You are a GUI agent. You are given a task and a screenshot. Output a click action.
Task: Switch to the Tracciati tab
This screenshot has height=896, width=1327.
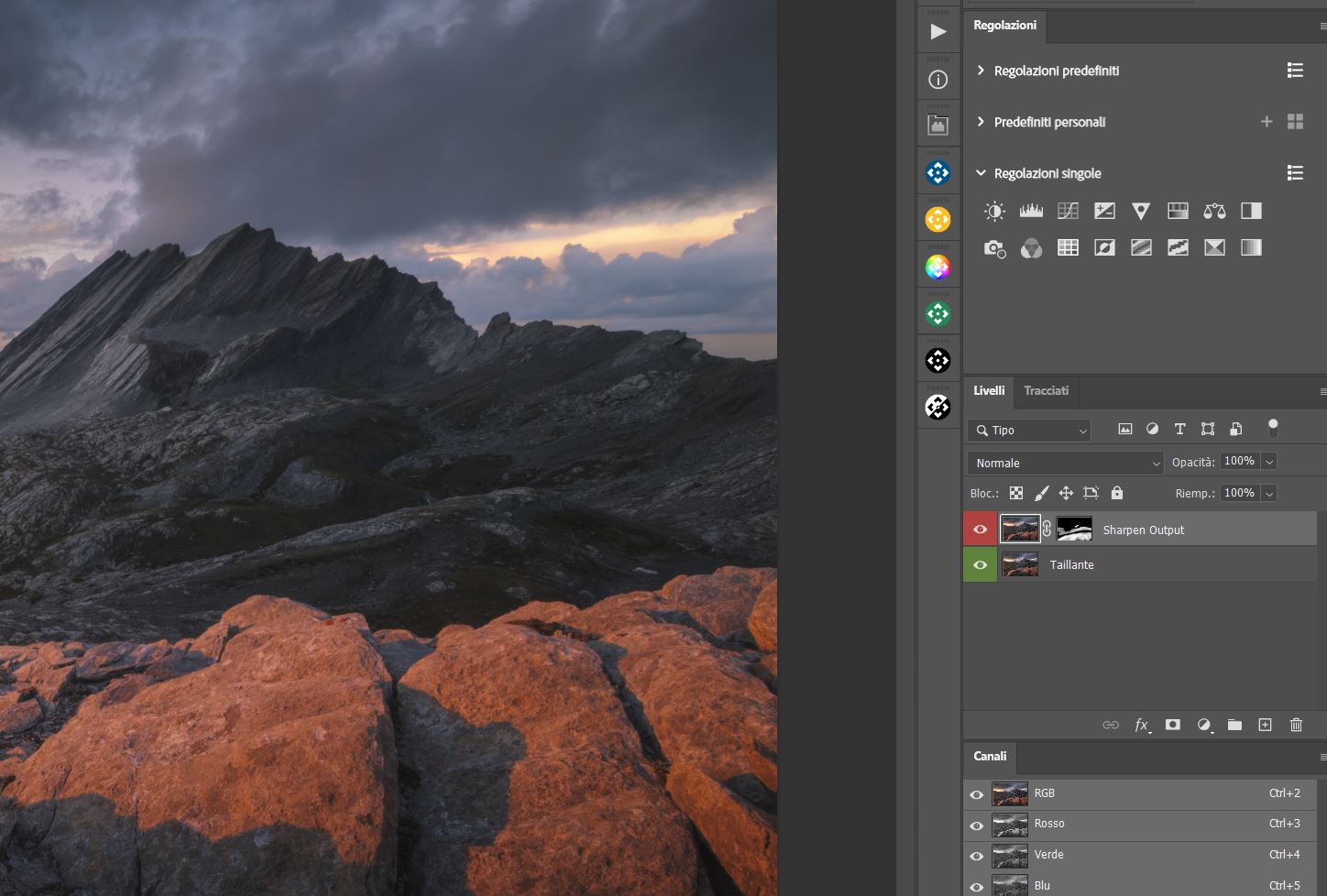click(1046, 390)
